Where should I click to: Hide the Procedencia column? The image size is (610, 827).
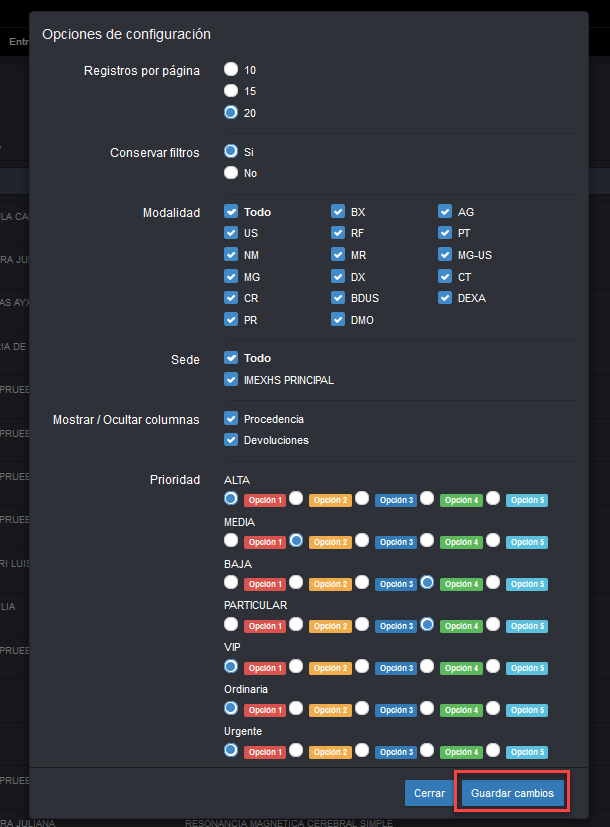pos(231,419)
